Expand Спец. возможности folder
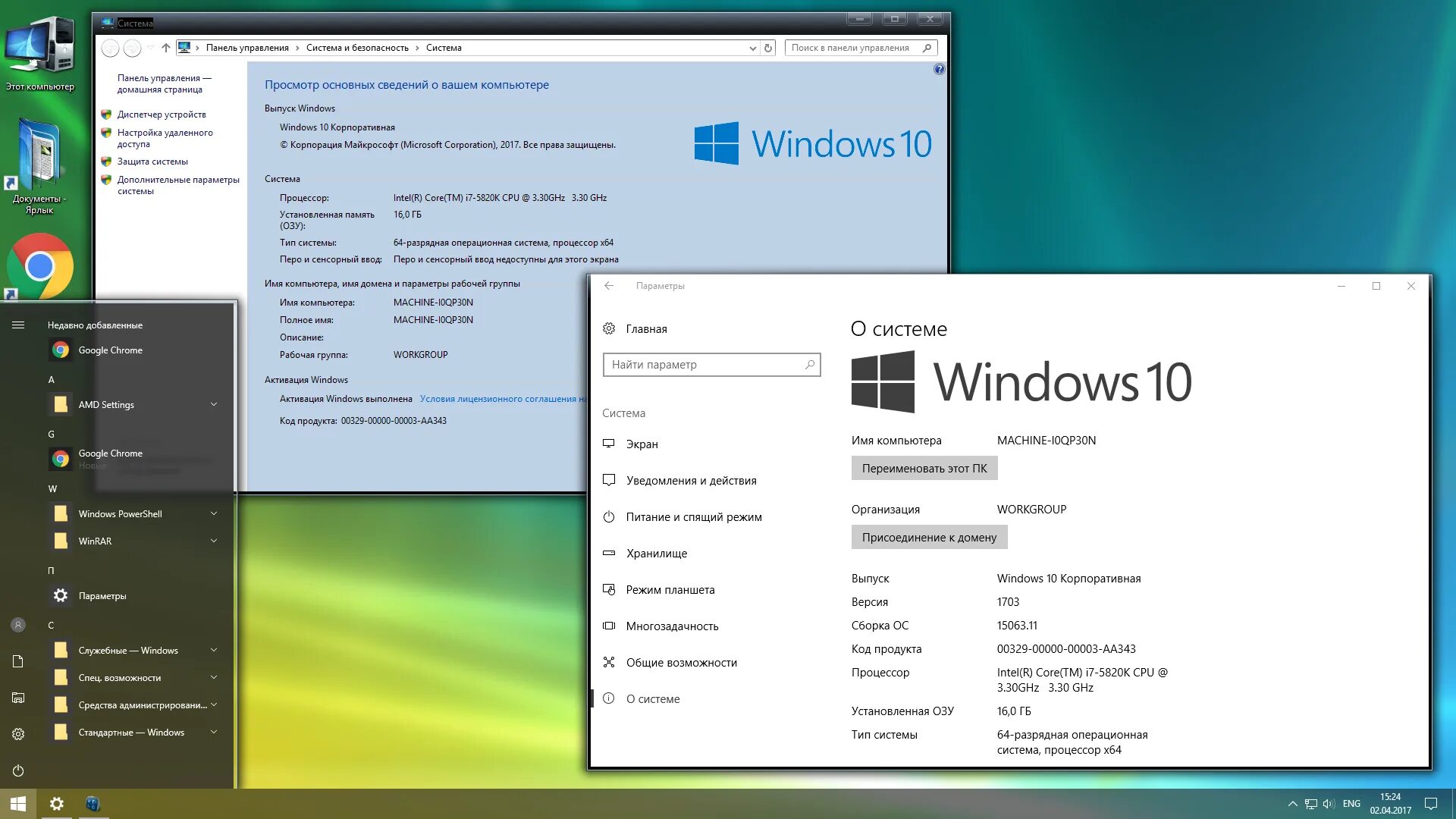 214,677
